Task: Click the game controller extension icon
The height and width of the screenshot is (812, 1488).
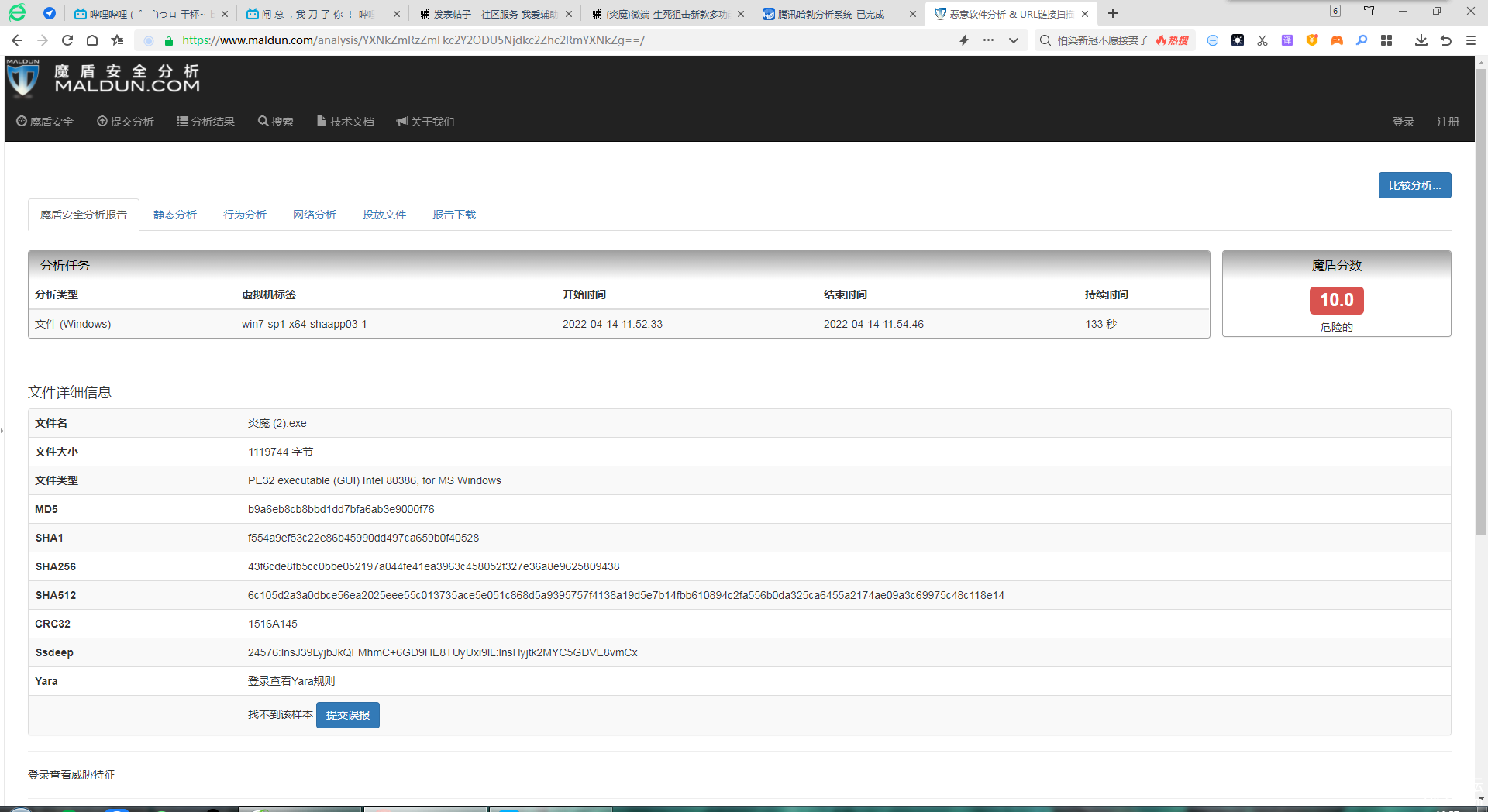Action: (1337, 40)
